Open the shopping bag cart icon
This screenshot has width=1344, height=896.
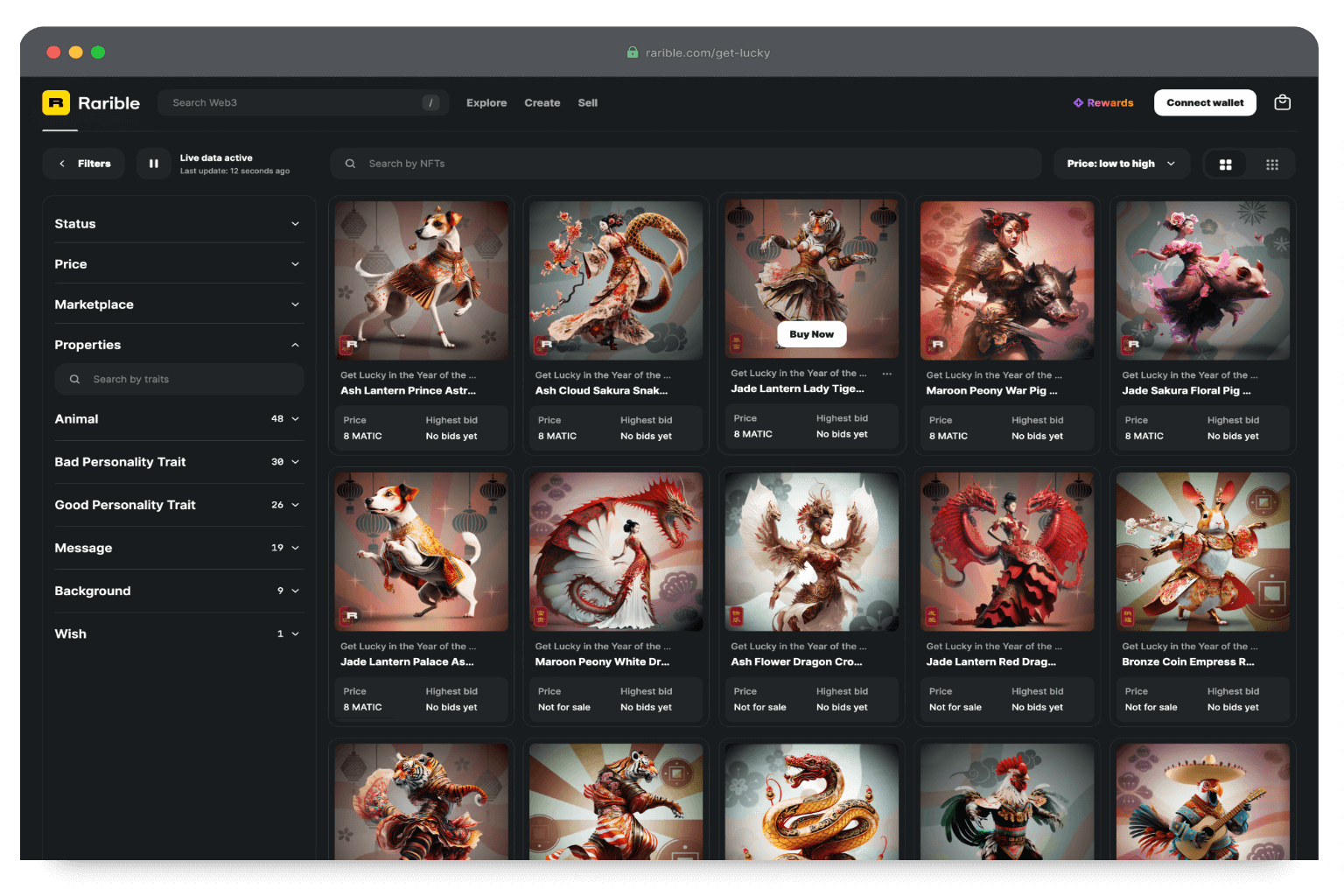(x=1282, y=102)
